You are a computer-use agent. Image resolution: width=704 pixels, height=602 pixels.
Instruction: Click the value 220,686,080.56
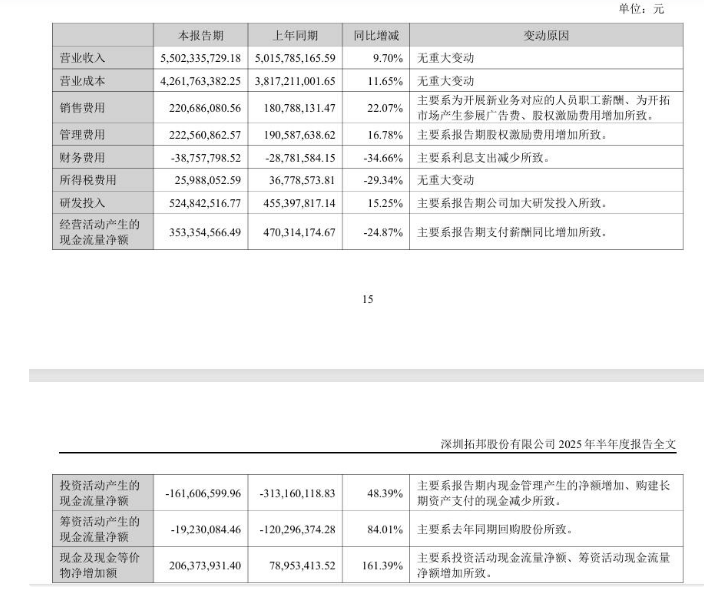[x=205, y=108]
